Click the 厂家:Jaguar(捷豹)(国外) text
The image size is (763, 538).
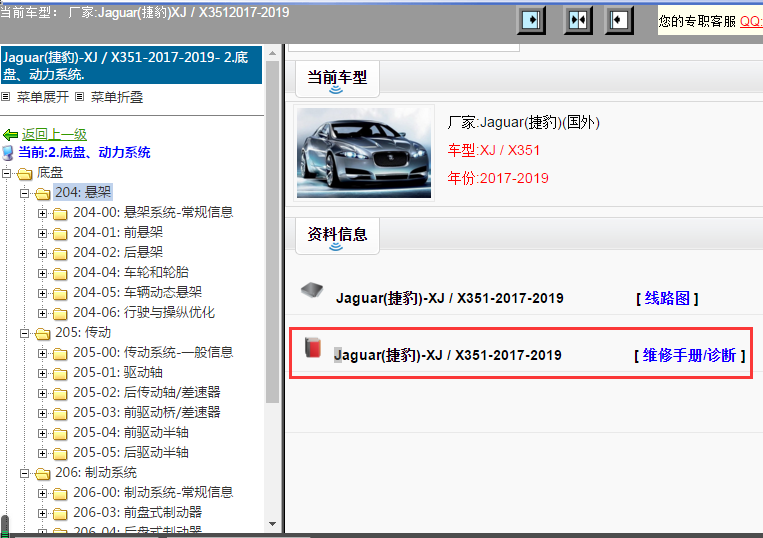pyautogui.click(x=524, y=122)
